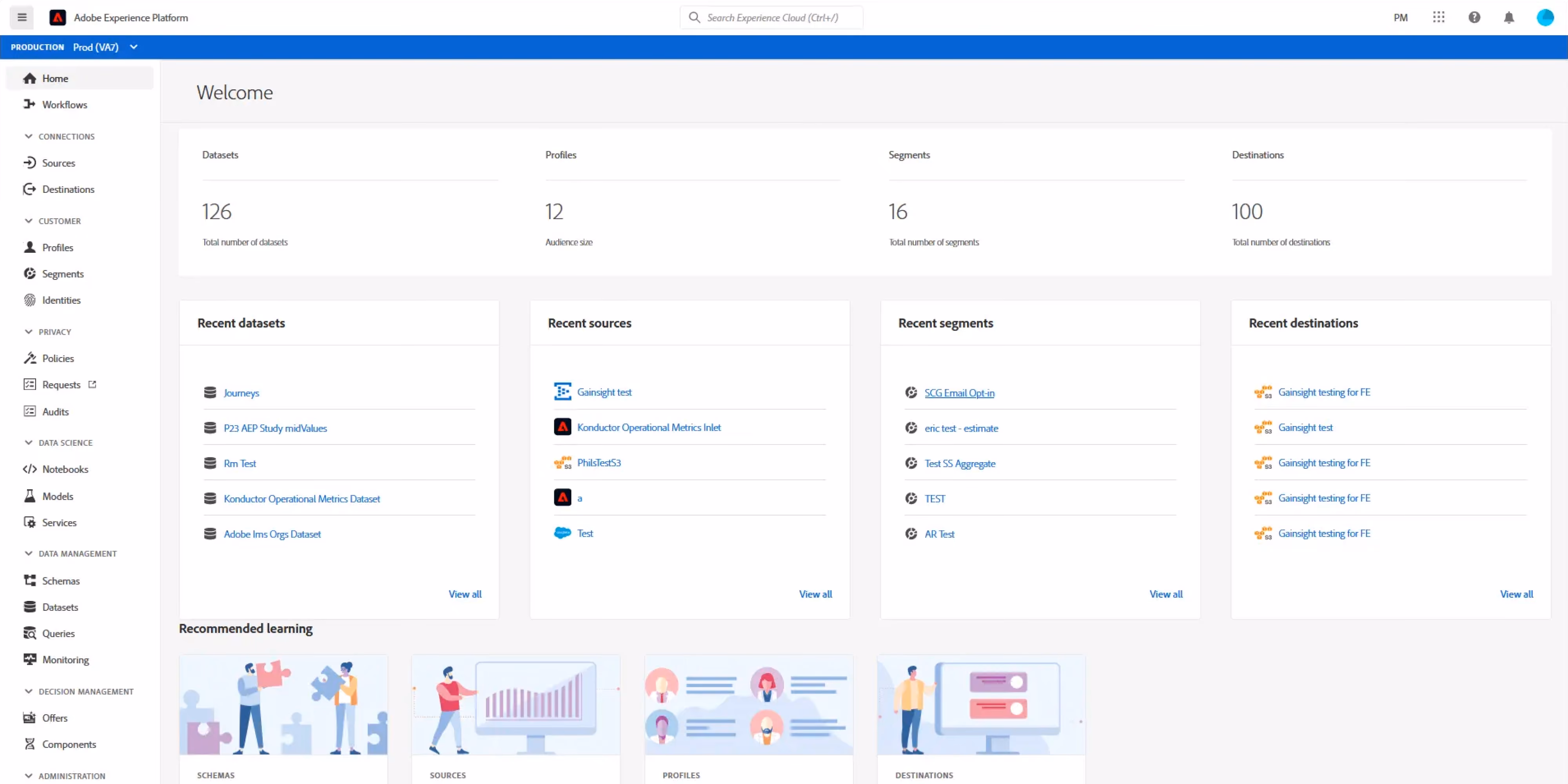Click the Requests external link icon
Screen dimensions: 1568x784
point(93,384)
